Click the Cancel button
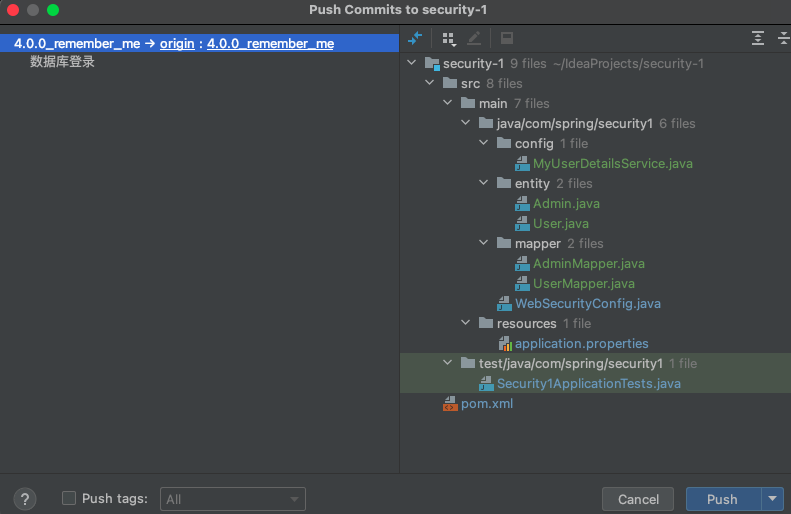This screenshot has height=514, width=791. pos(638,499)
